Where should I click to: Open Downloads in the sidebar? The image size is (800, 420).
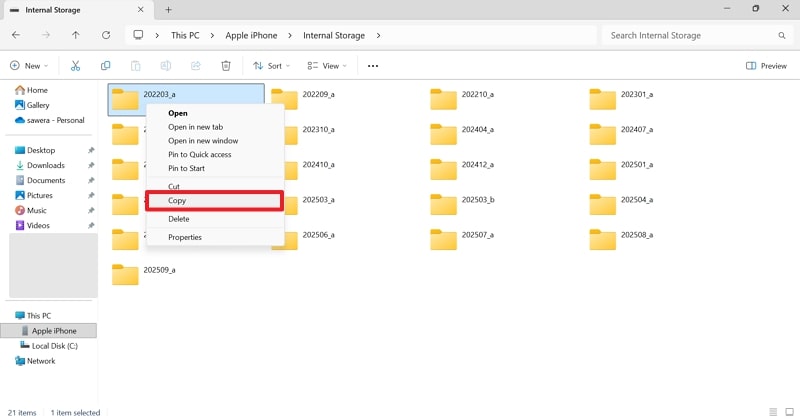[40, 165]
